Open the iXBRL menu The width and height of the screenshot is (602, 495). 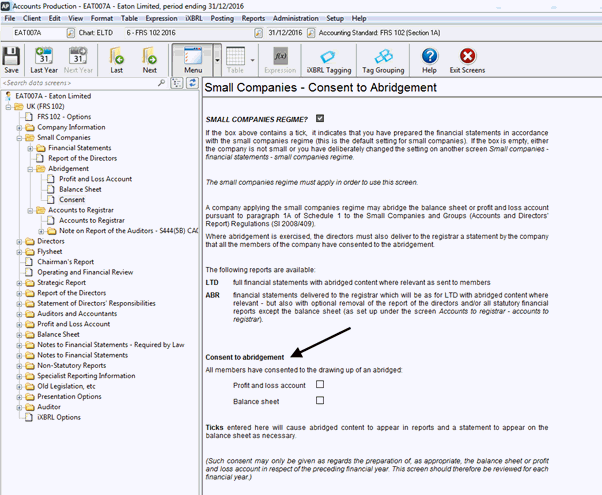coord(194,18)
